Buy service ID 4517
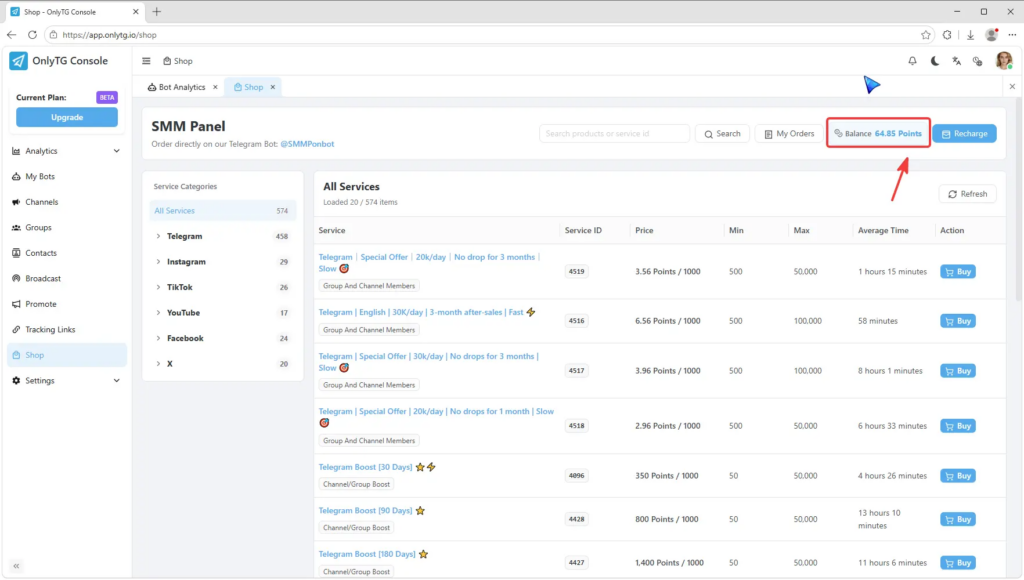Screen dimensions: 1024x580 [x=958, y=370]
